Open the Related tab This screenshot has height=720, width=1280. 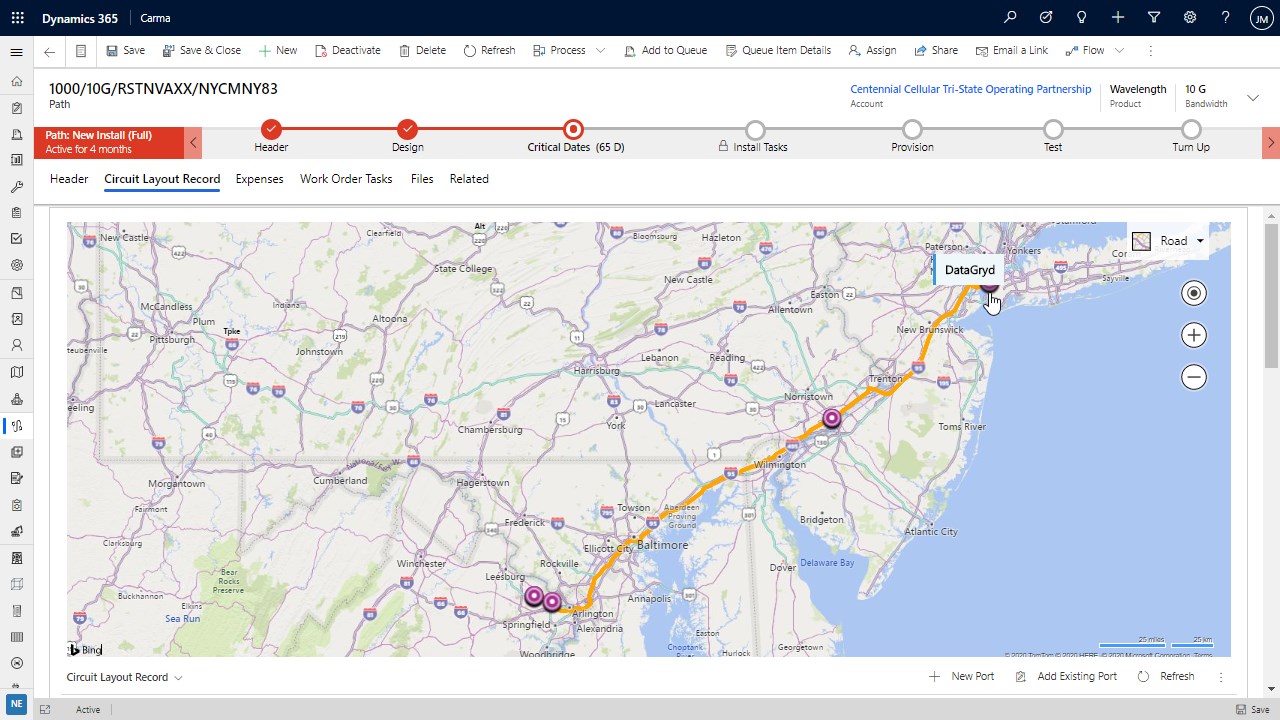point(469,179)
